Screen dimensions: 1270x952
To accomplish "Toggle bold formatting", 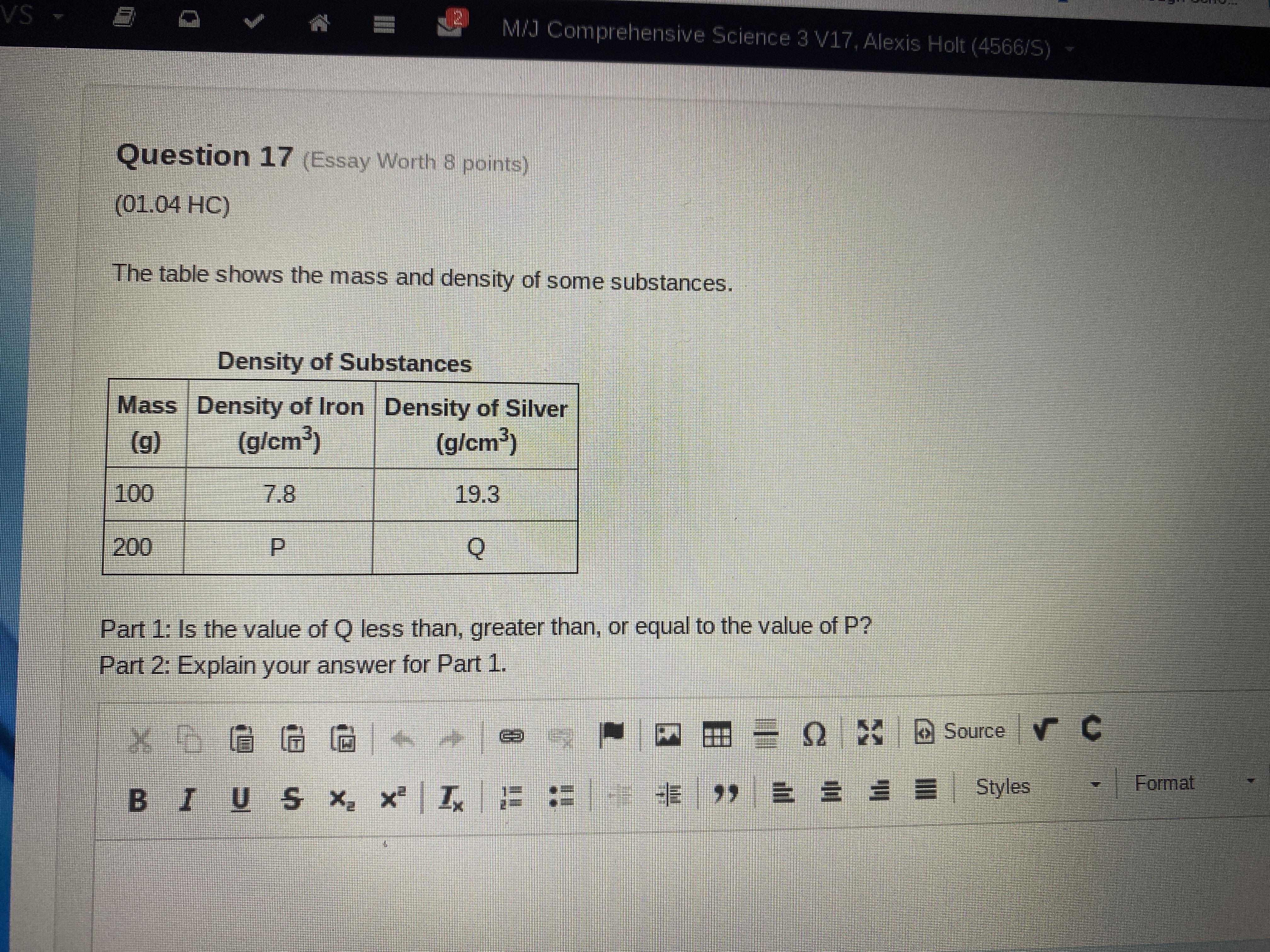I will pyautogui.click(x=137, y=799).
